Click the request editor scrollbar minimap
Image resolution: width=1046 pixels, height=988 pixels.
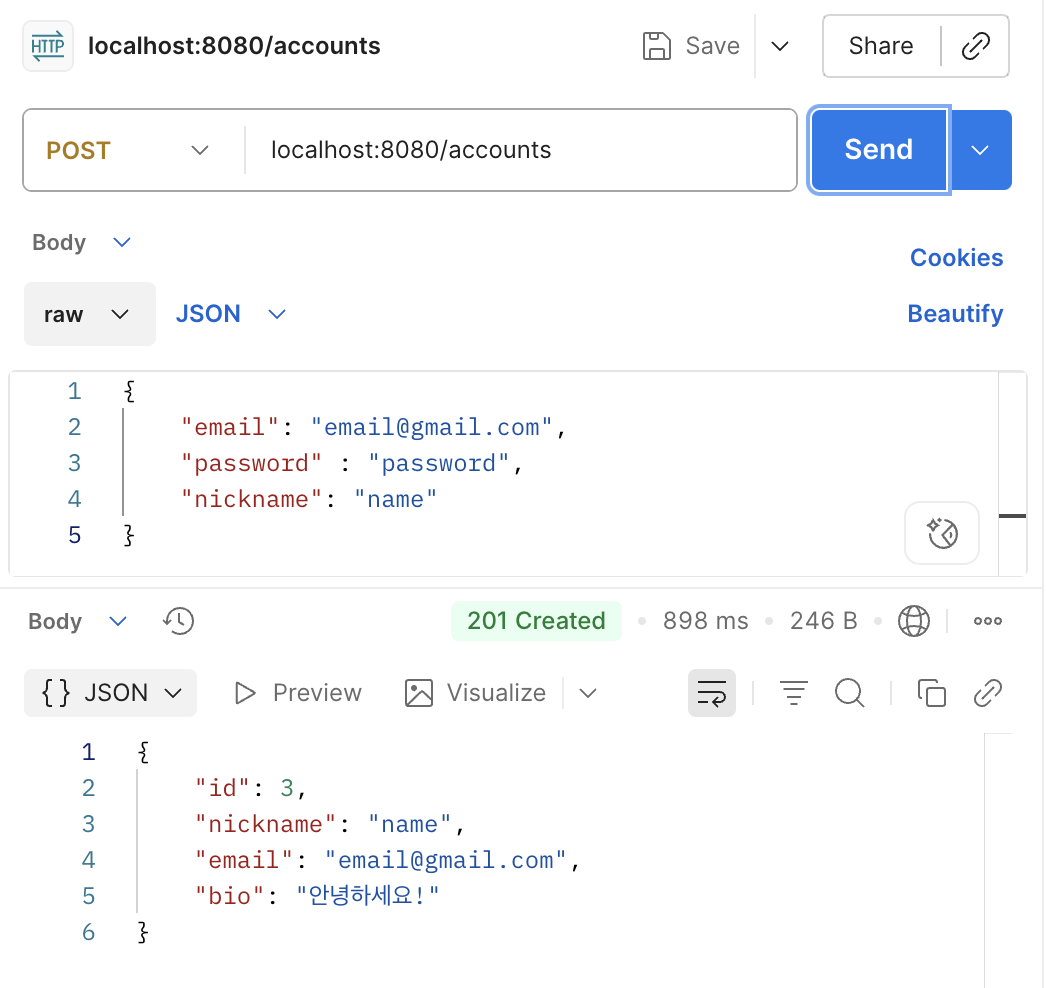(x=1012, y=474)
